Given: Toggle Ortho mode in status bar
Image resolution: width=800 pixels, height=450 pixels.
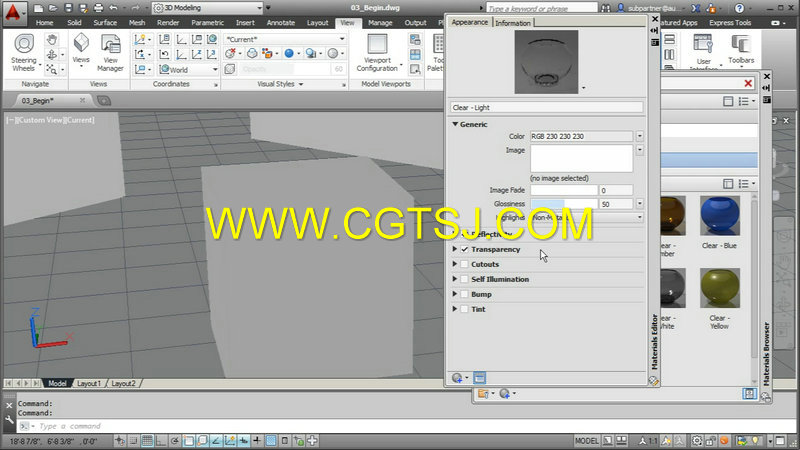Looking at the screenshot, I should click(x=160, y=440).
